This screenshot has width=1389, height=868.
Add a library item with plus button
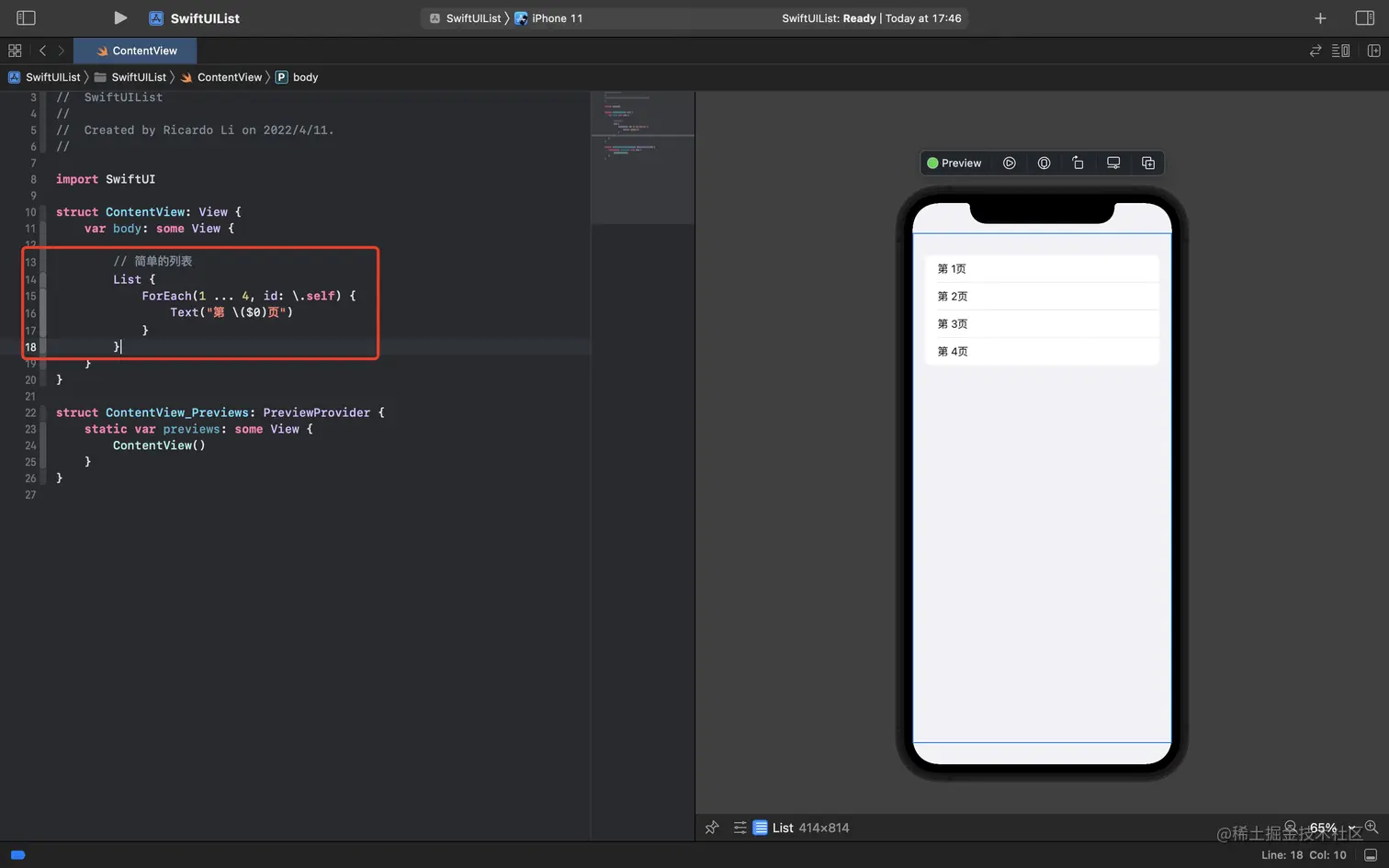[1320, 18]
